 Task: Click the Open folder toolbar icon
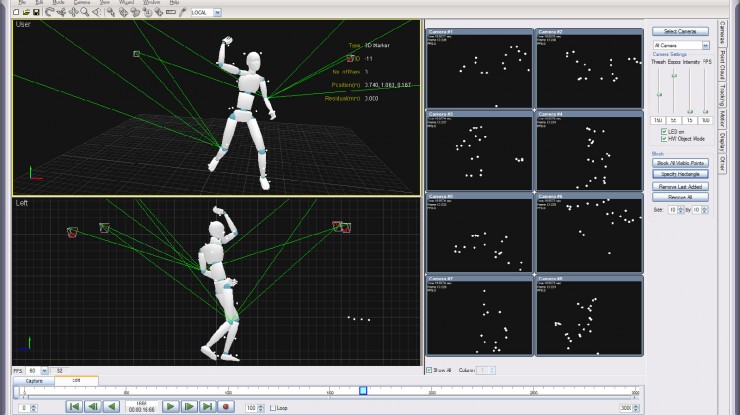tap(26, 12)
